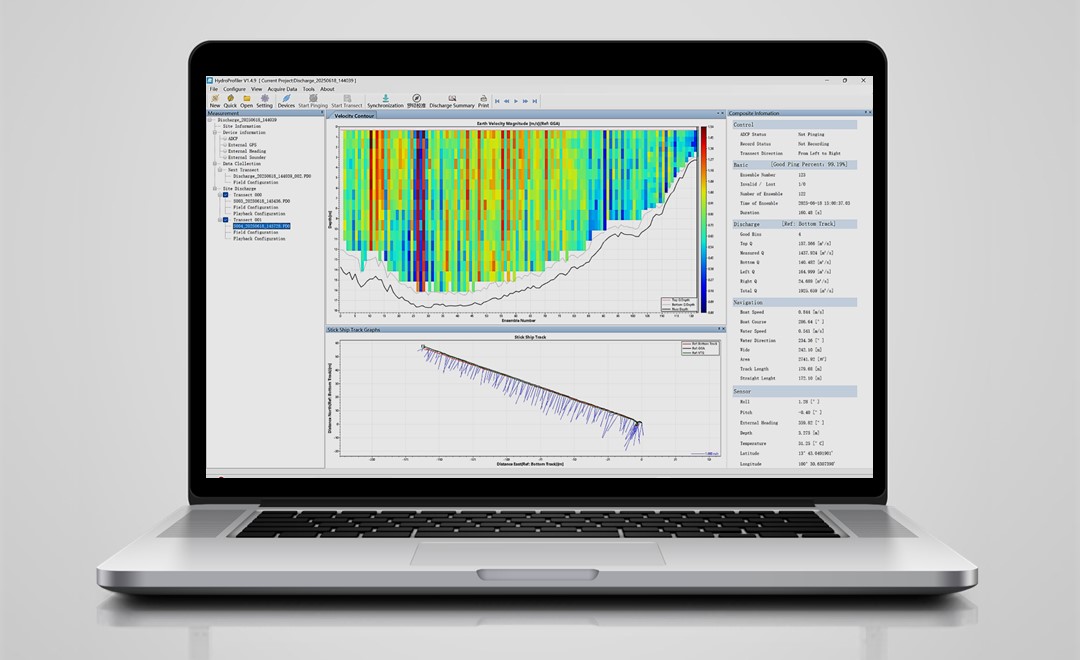
Task: Switch to the Velocity Contour tab
Action: pos(354,116)
